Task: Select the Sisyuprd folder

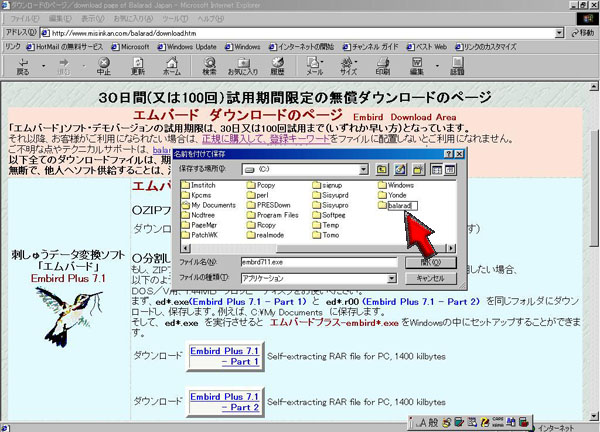Action: 331,195
